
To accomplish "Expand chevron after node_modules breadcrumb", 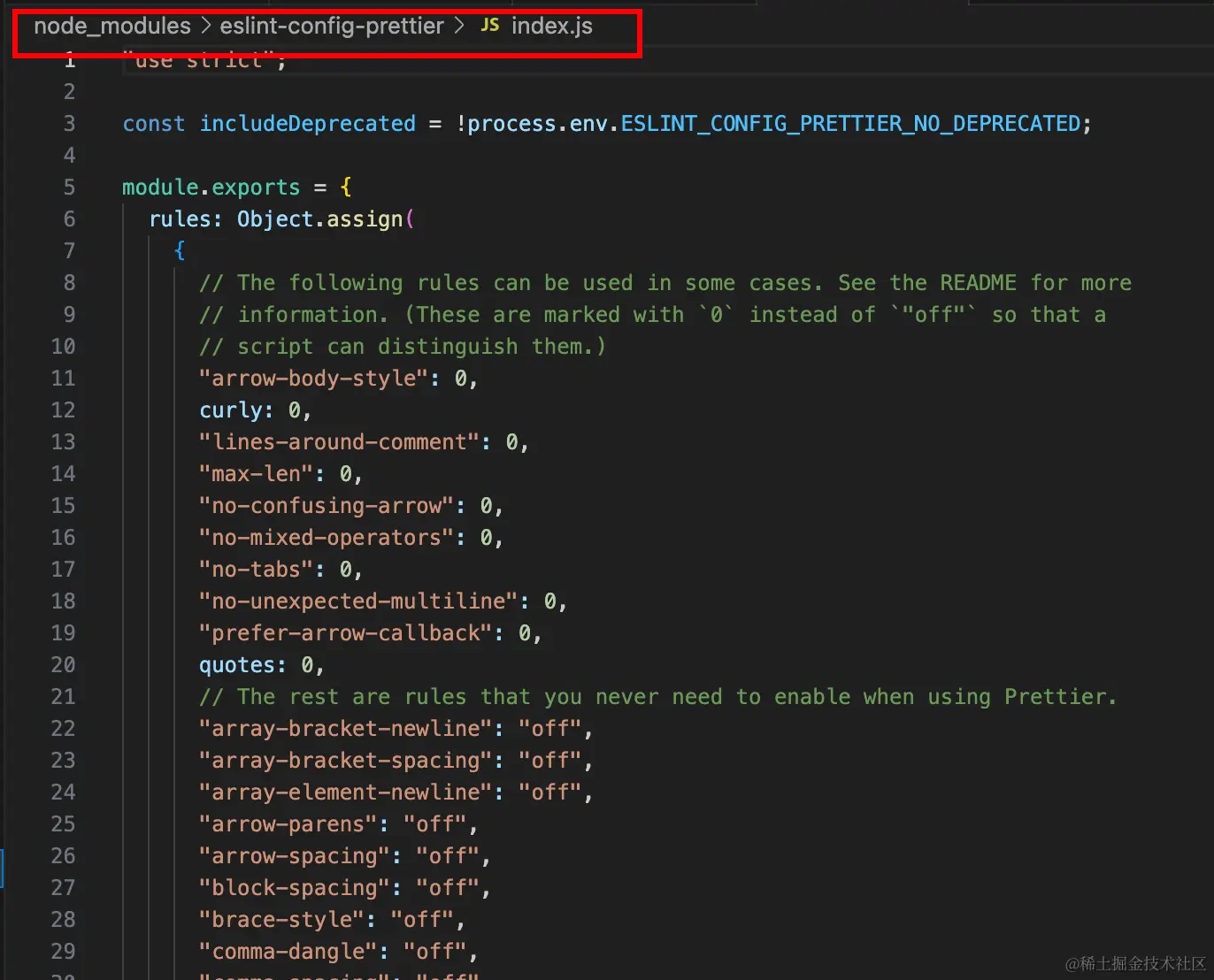I will (x=205, y=26).
